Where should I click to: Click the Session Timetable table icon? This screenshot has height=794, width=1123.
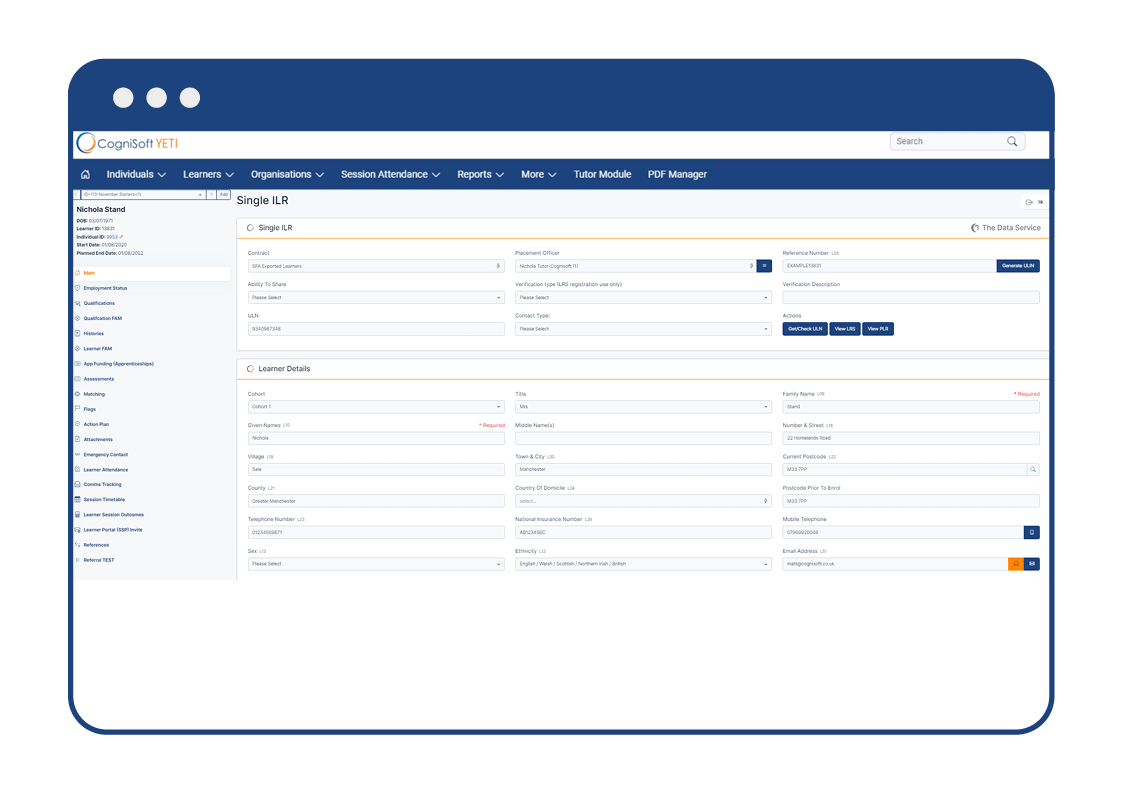pos(77,499)
